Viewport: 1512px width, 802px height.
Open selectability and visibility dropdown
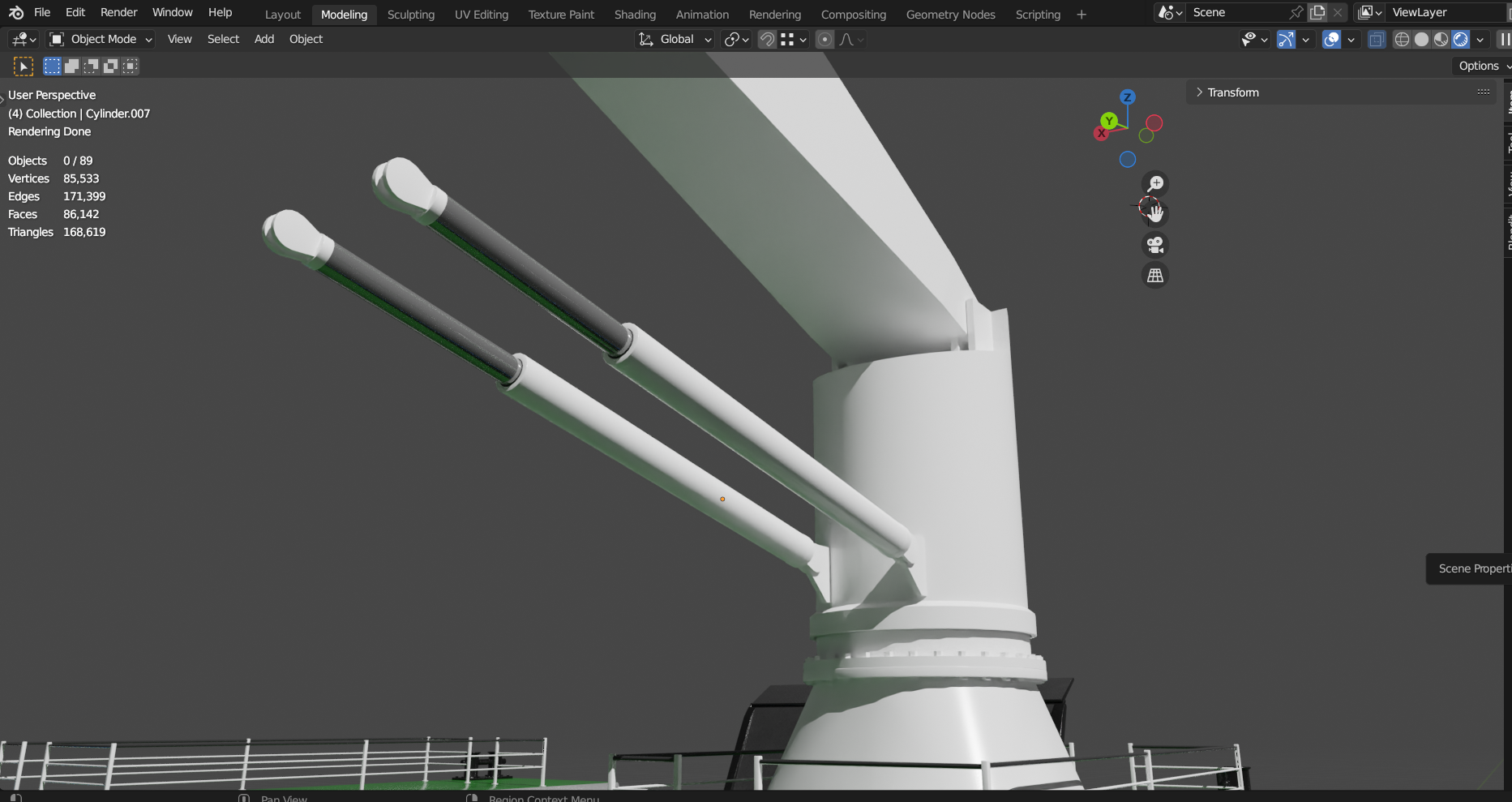tap(1254, 39)
